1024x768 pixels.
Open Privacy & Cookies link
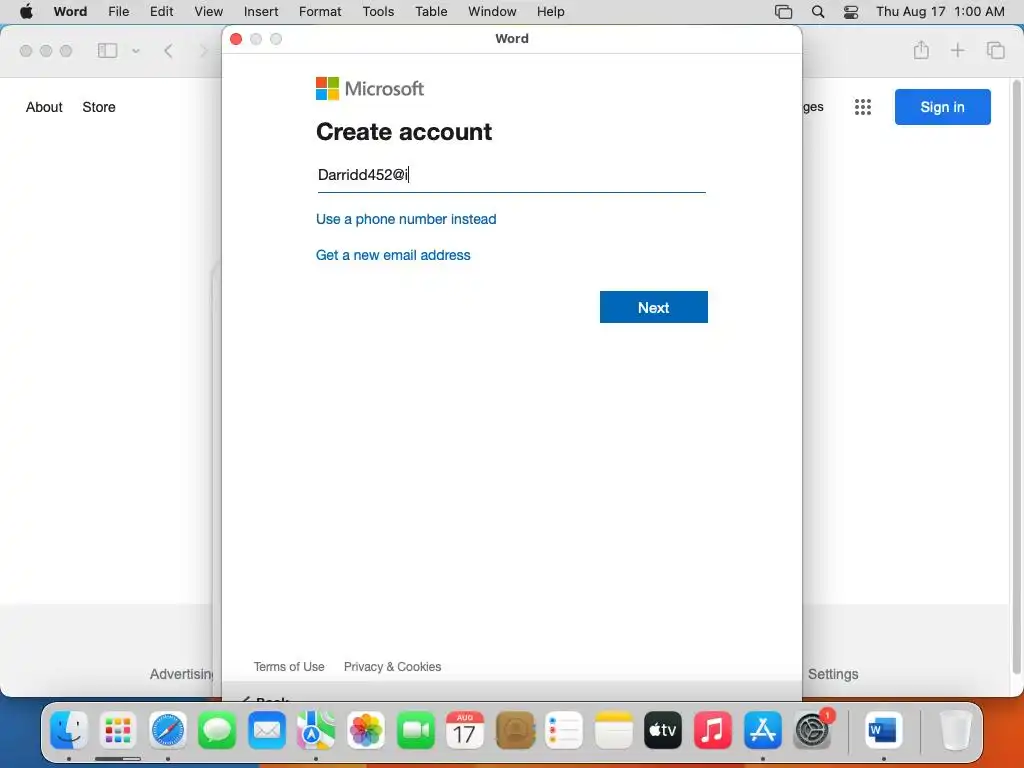point(392,667)
